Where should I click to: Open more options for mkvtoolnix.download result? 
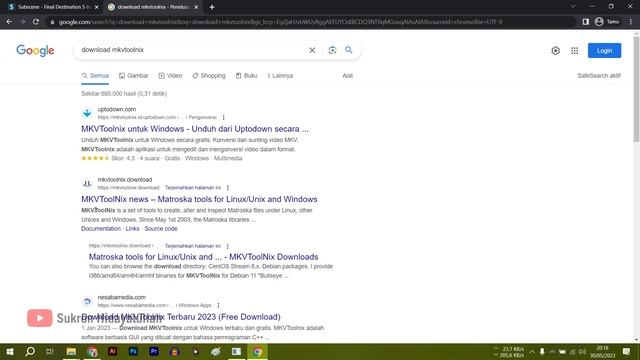228,188
